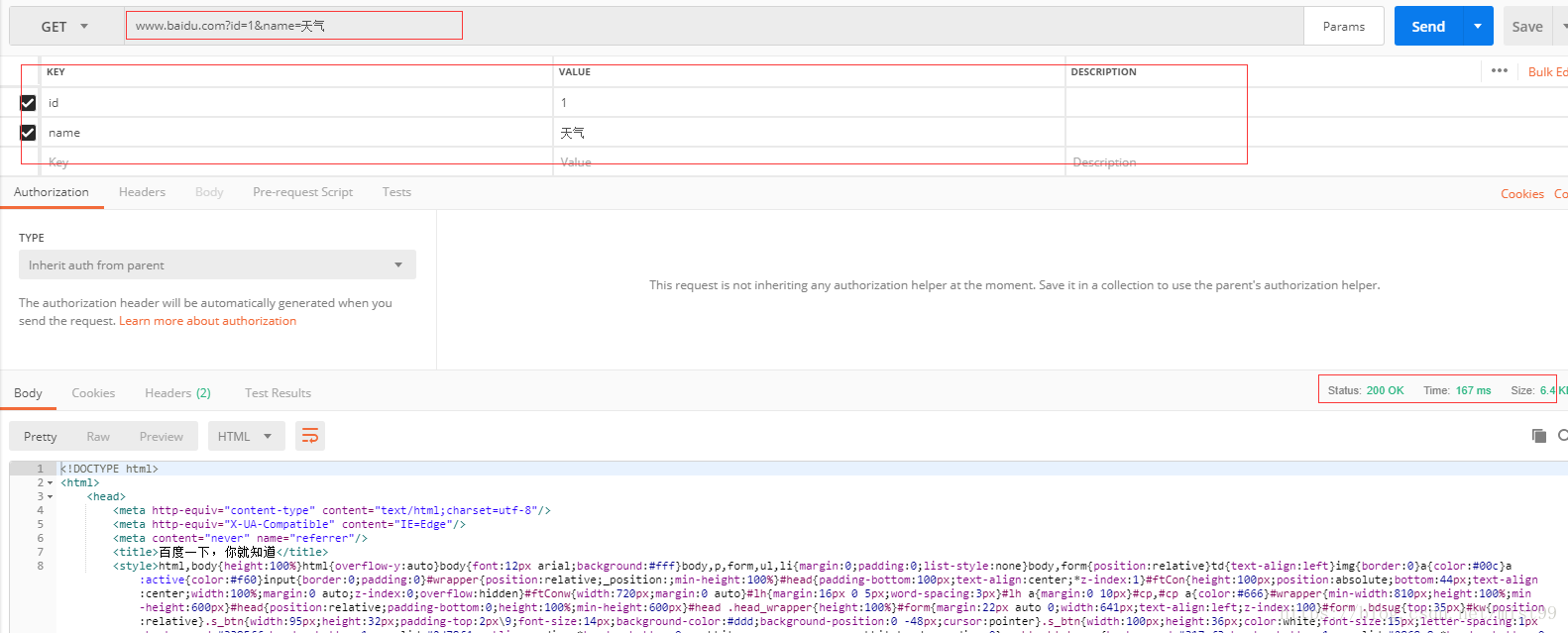Viewport: 1568px width, 633px height.
Task: Switch to the request Body tab
Action: tap(209, 192)
